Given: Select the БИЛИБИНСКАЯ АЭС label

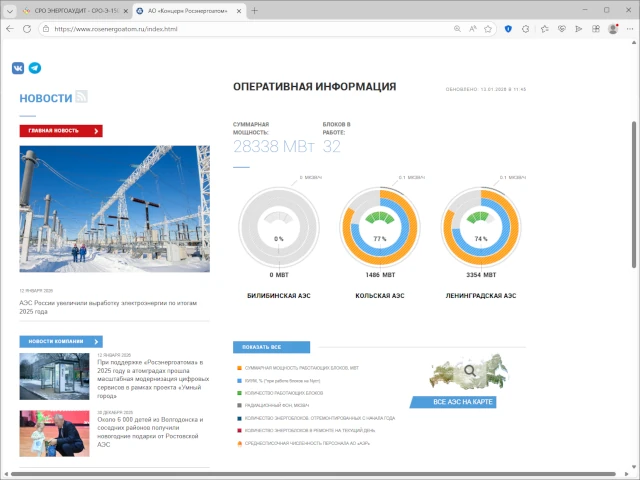Looking at the screenshot, I should coord(279,296).
